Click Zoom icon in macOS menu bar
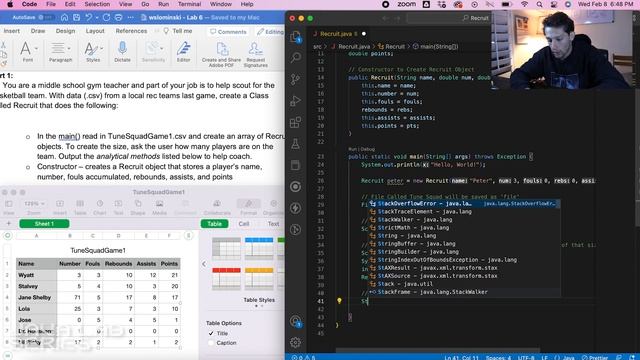Image resolution: width=640 pixels, height=360 pixels. pyautogui.click(x=407, y=4)
